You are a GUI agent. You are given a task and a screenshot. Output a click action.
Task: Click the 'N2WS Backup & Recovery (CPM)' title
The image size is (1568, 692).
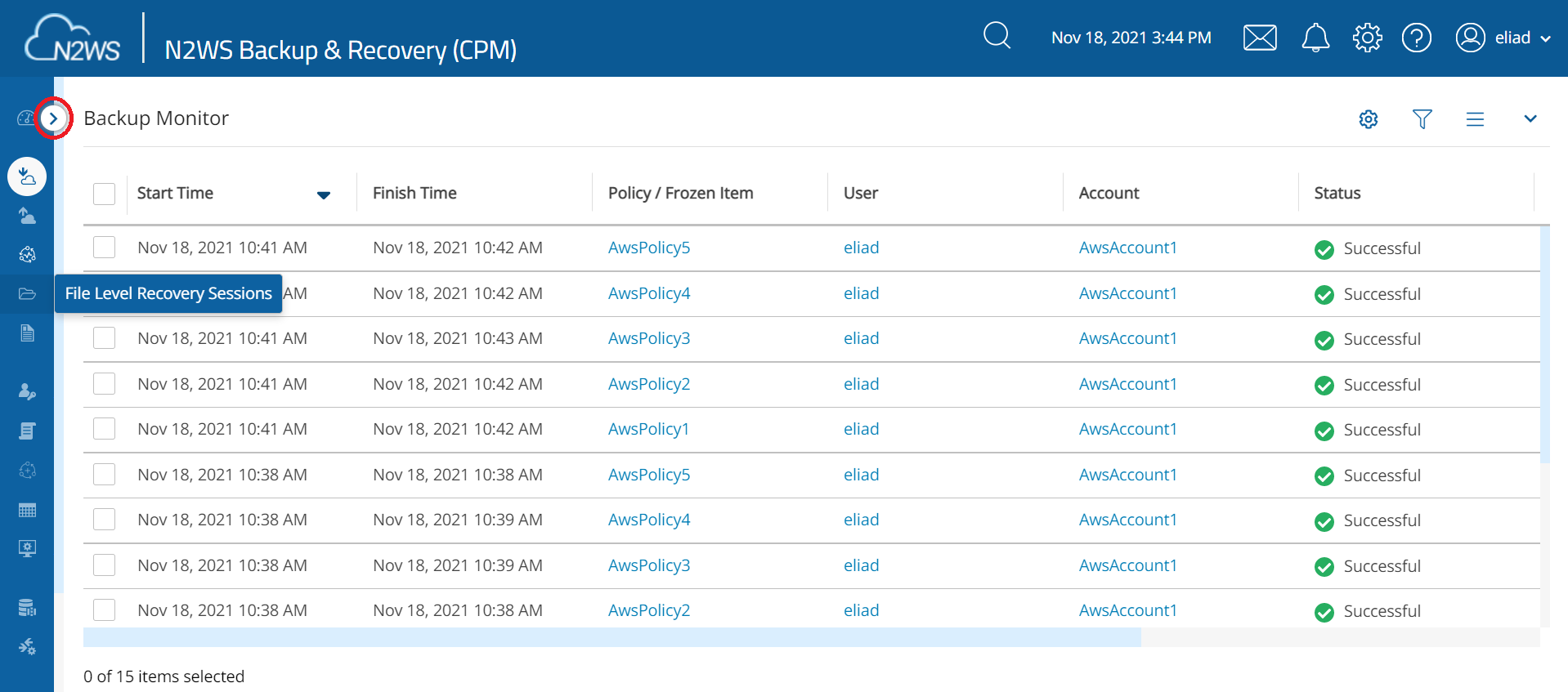pyautogui.click(x=340, y=50)
